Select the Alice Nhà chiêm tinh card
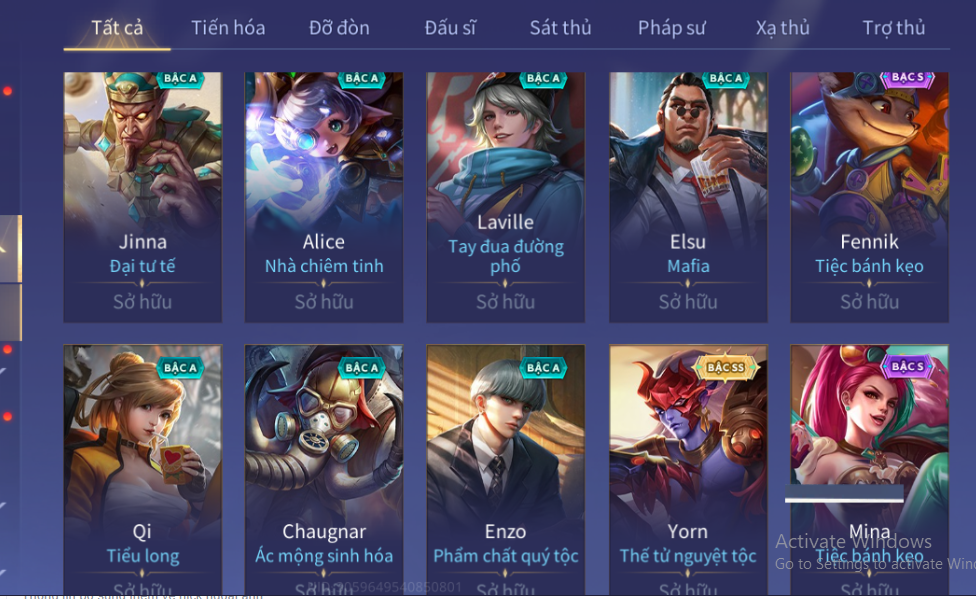 click(324, 197)
